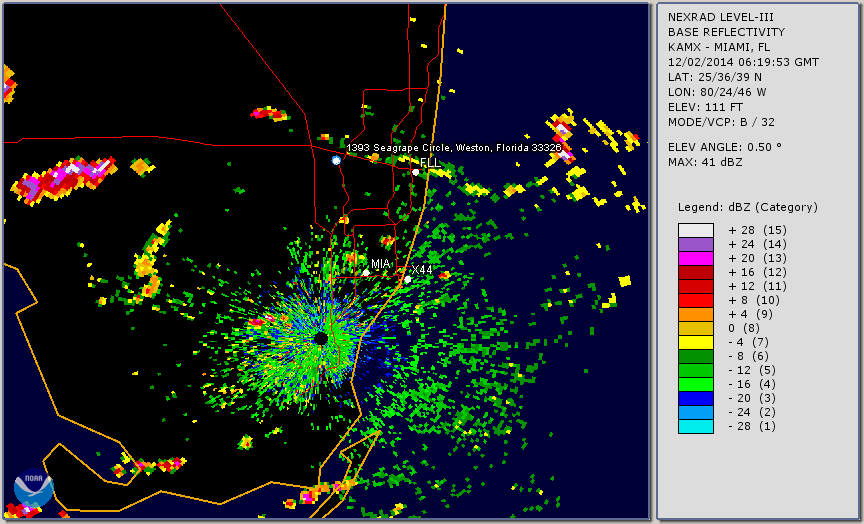
Task: Click the +16 (12) dark red swatch
Action: click(x=695, y=272)
